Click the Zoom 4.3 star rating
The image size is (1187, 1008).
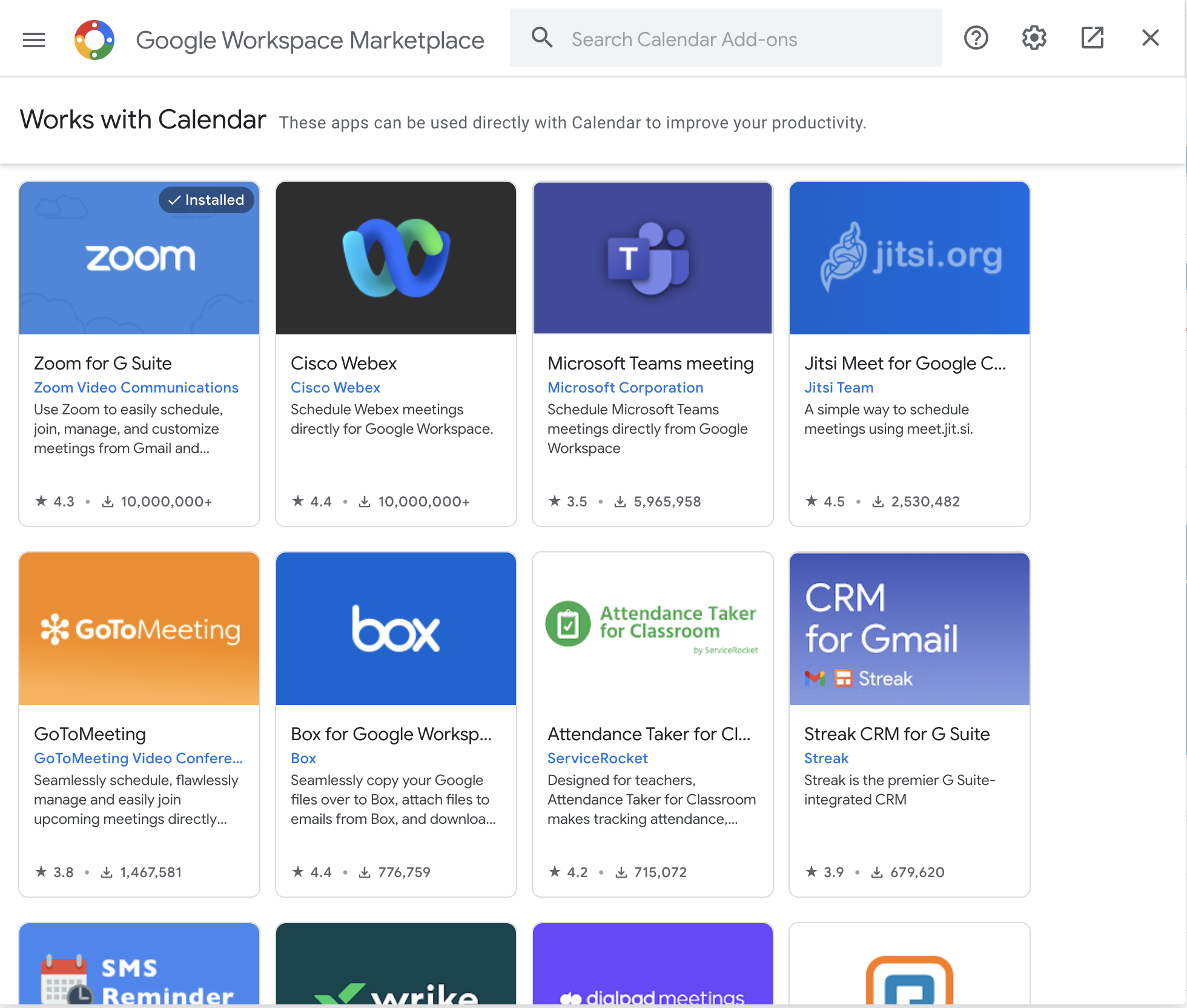(55, 502)
